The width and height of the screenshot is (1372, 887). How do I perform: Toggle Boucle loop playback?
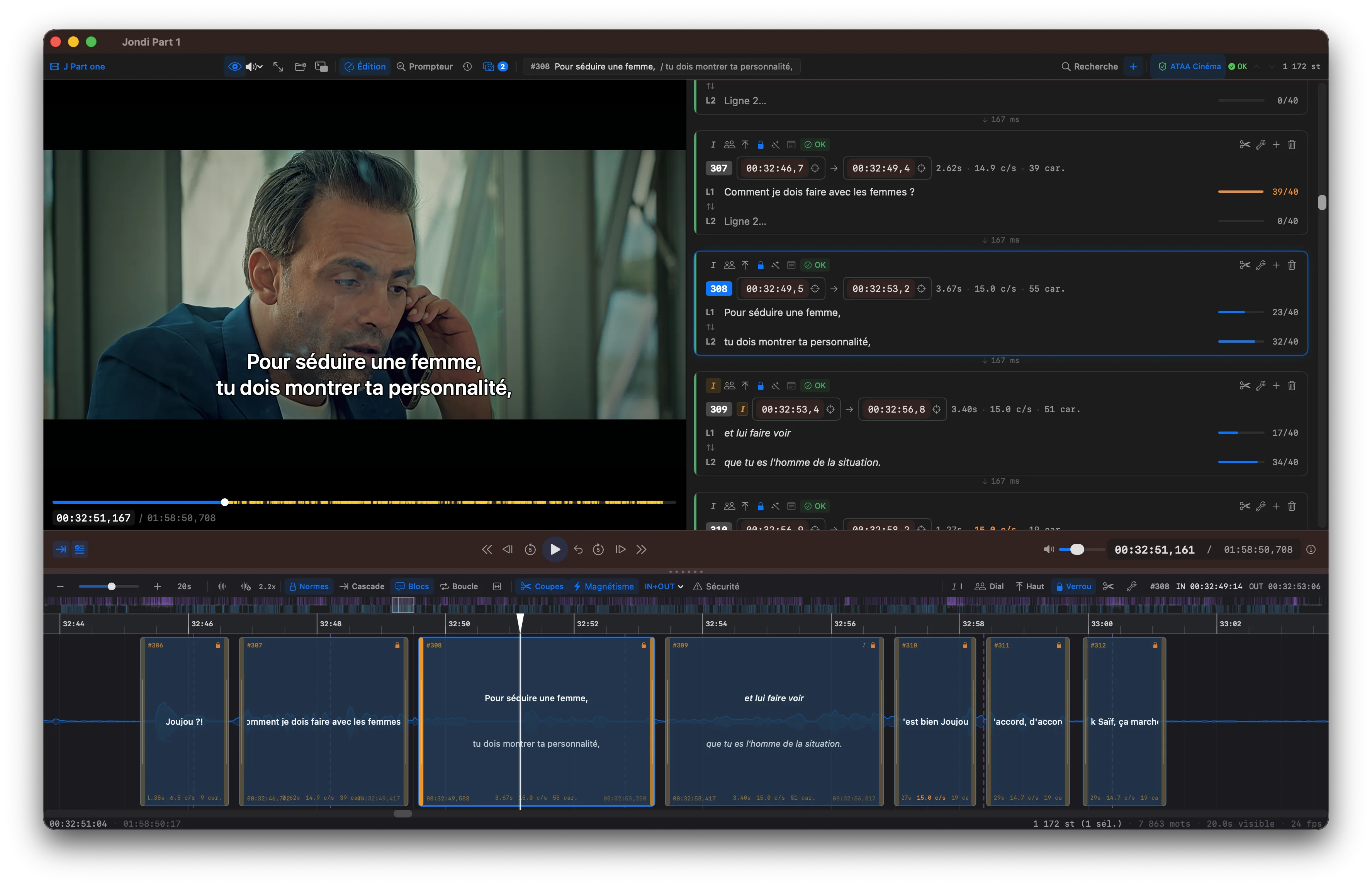pyautogui.click(x=458, y=586)
